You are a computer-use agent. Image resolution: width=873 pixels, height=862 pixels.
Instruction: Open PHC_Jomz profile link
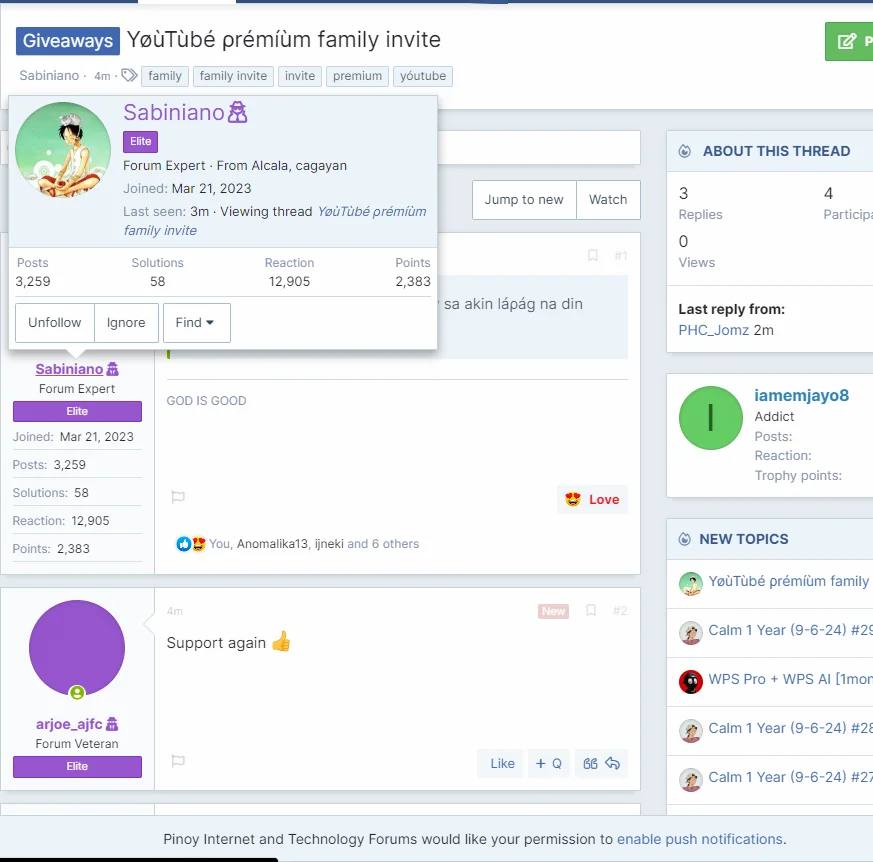[x=713, y=330]
